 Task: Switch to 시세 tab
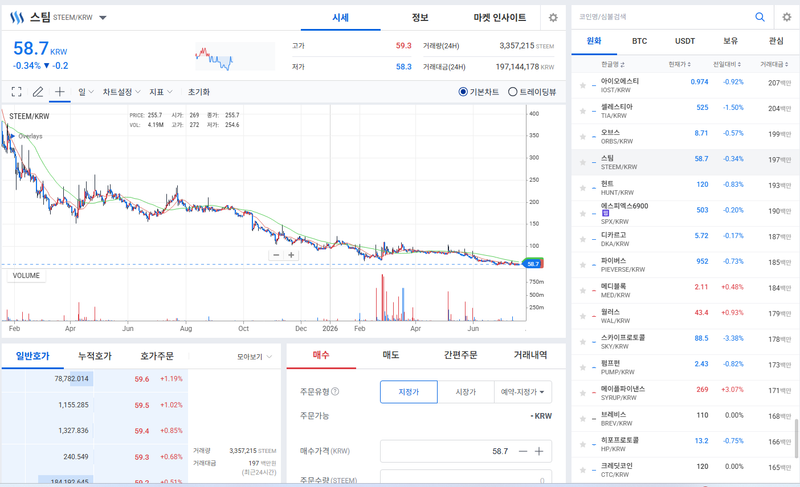coord(340,18)
